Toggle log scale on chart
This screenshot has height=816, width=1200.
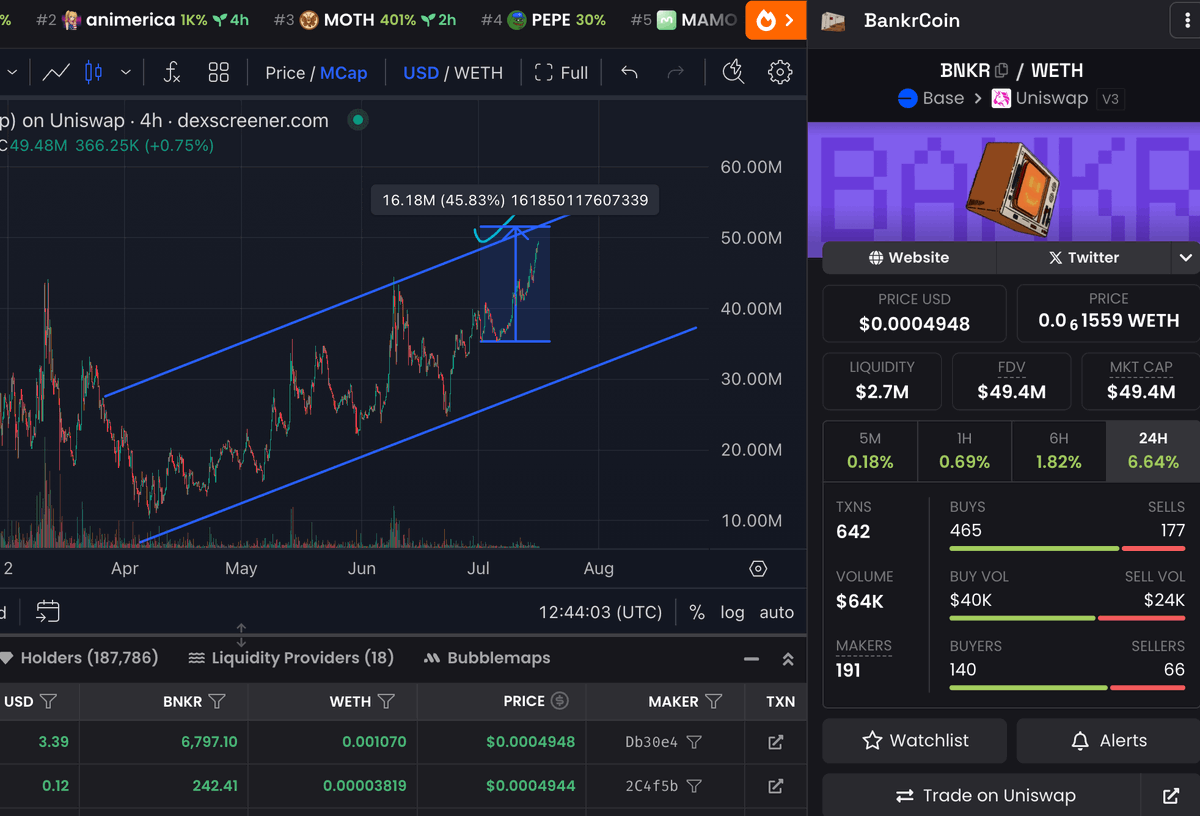[732, 612]
